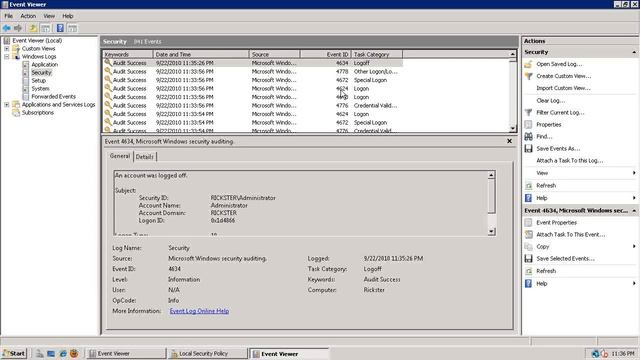
Task: Click the Refresh icon under Security actions
Action: click(528, 186)
